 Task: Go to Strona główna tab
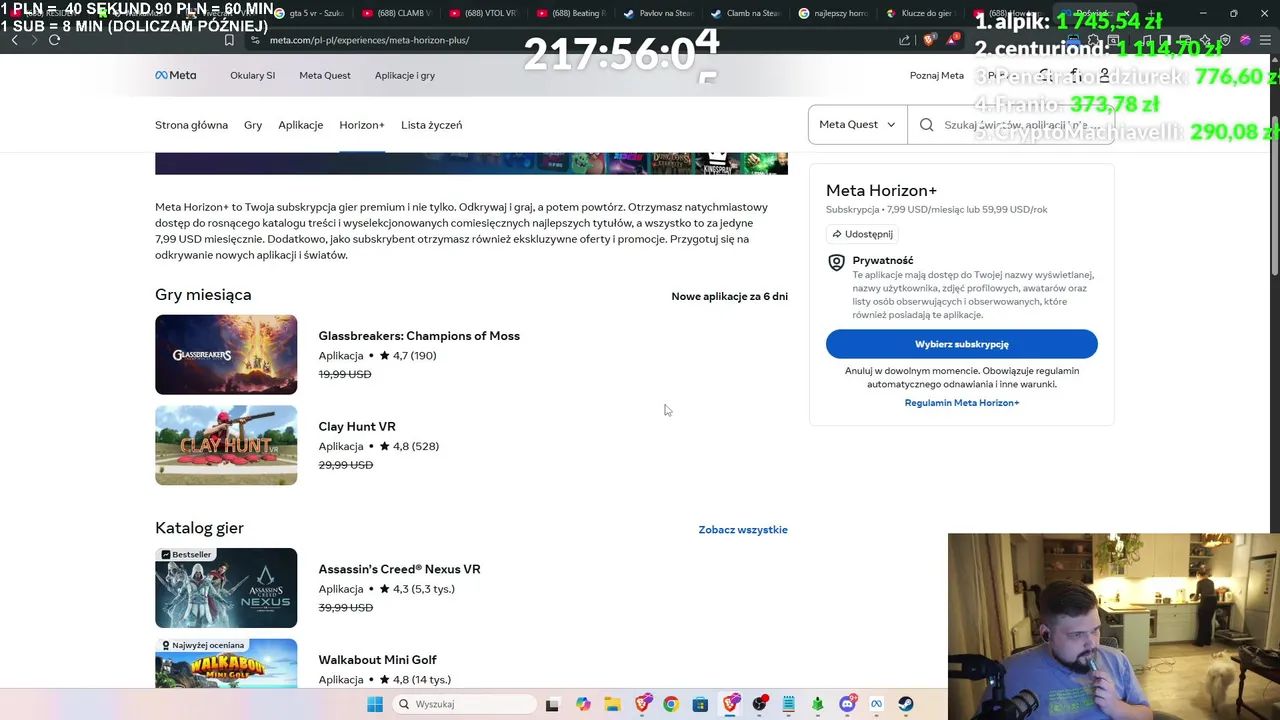point(191,125)
